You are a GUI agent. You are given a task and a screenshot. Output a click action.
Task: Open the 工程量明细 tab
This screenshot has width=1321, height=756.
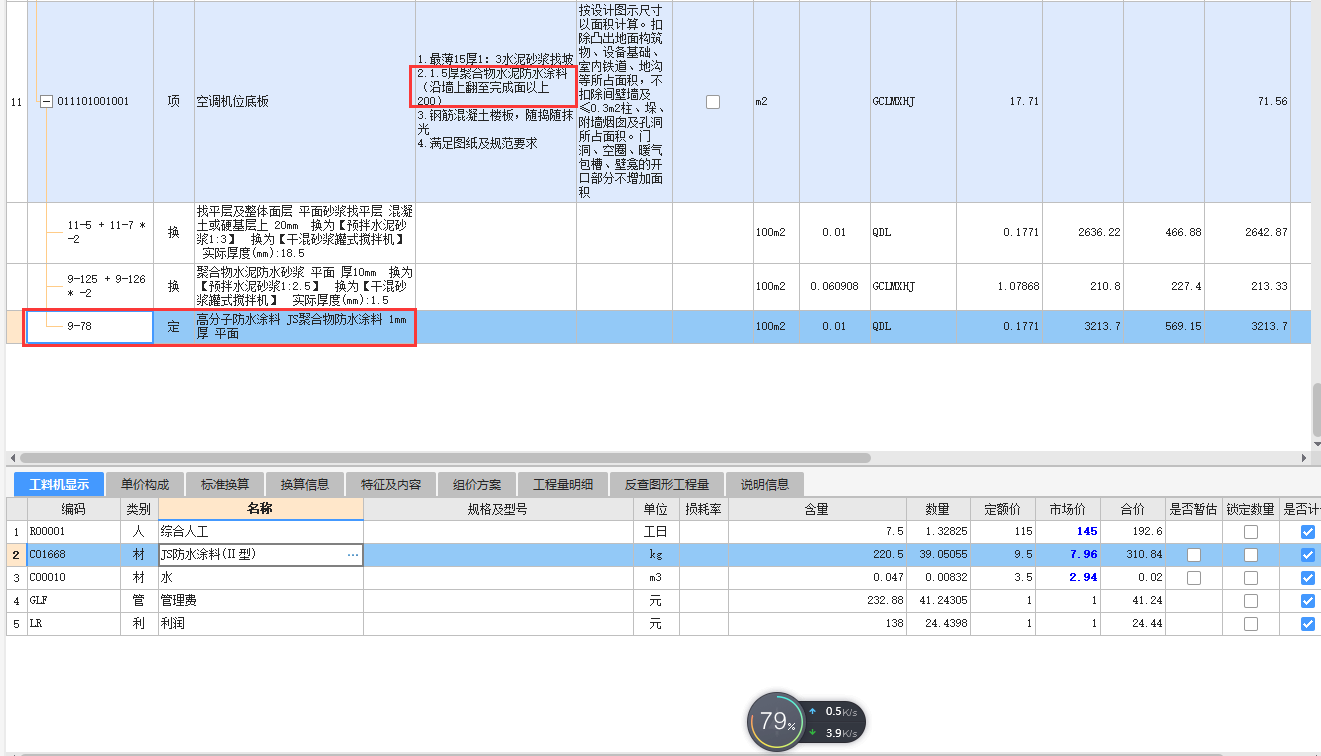[x=563, y=485]
